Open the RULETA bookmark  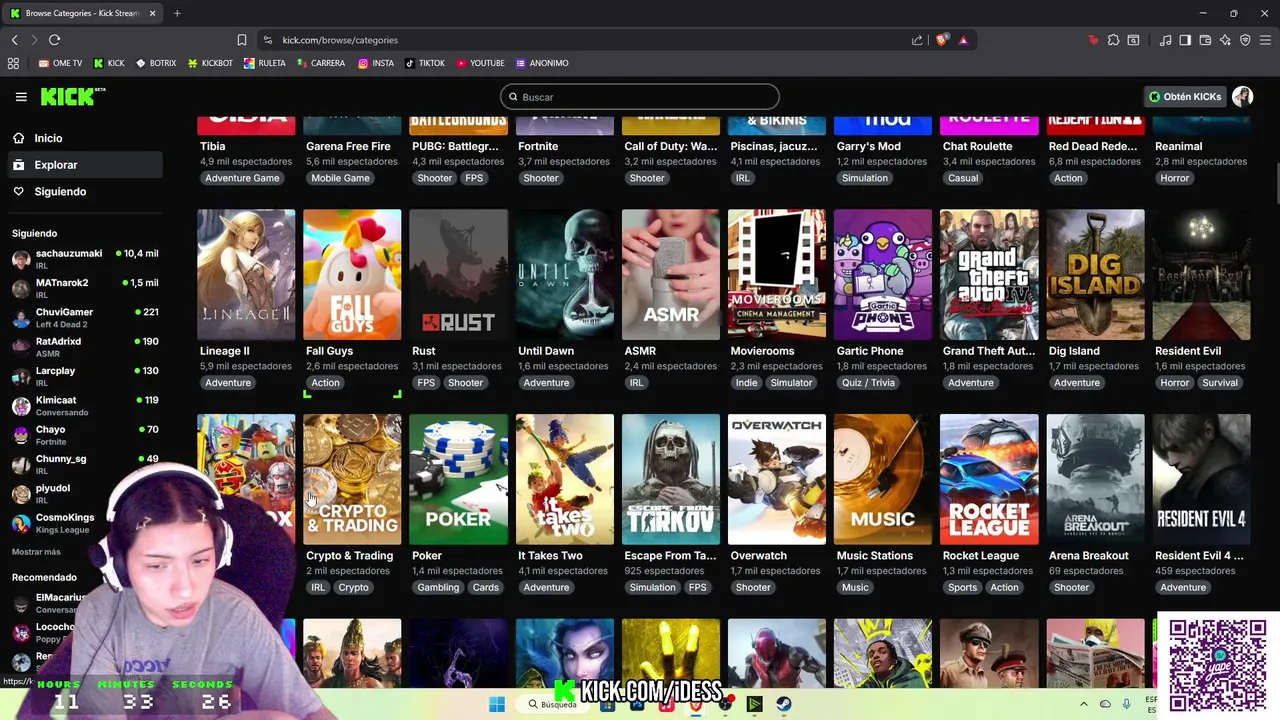point(264,63)
